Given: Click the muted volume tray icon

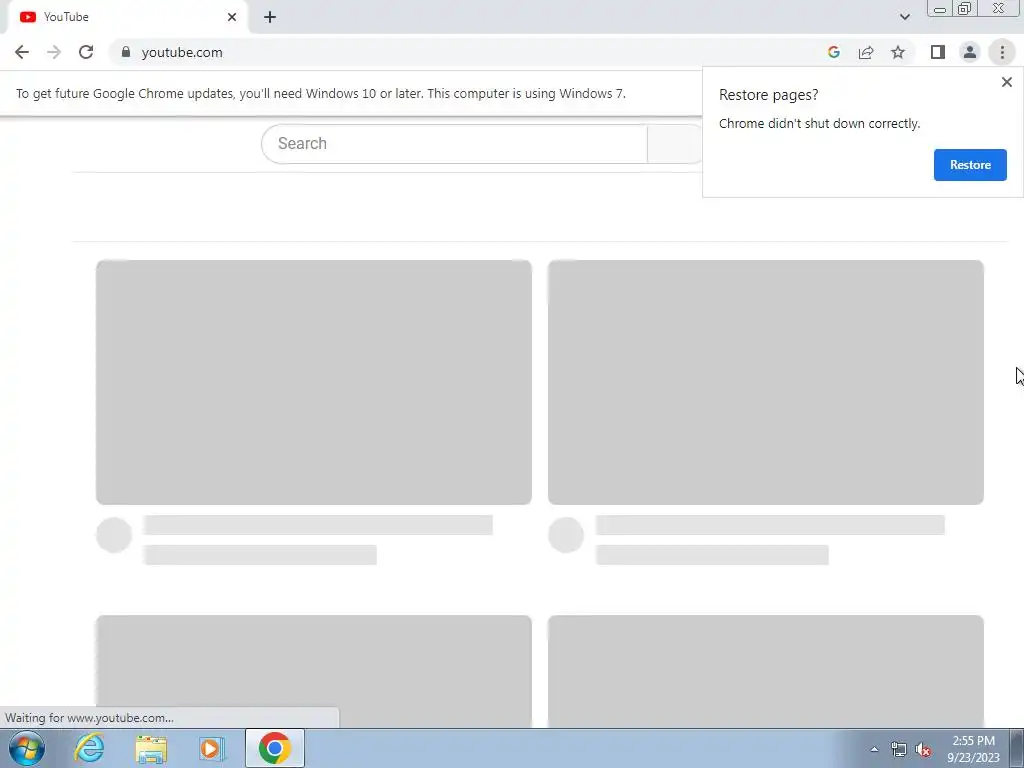Looking at the screenshot, I should pos(923,749).
